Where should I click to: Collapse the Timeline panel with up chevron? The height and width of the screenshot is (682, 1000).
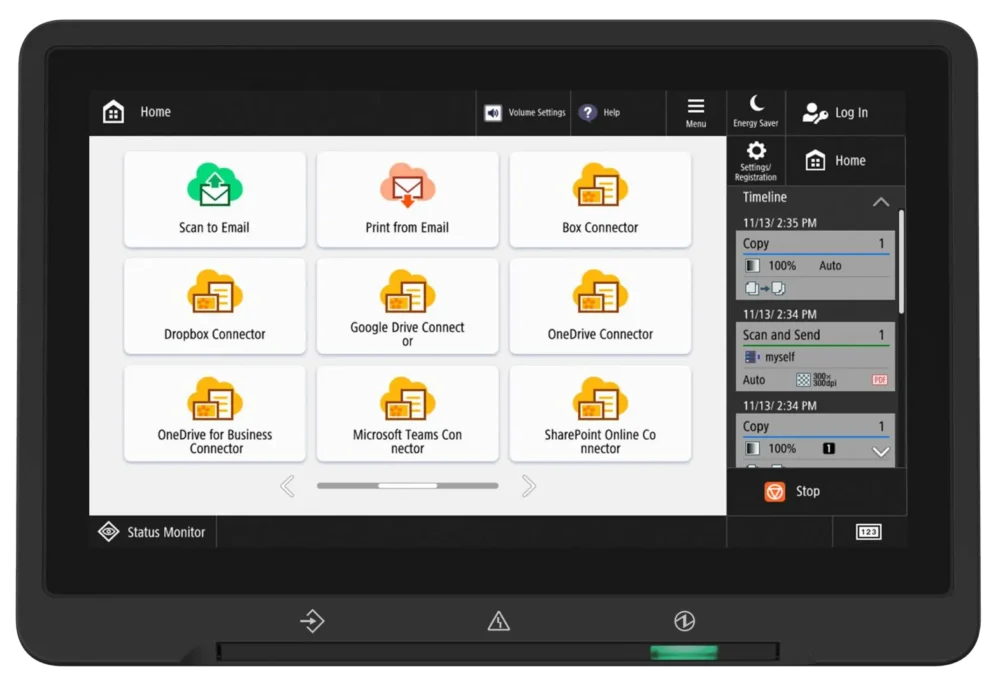click(881, 202)
